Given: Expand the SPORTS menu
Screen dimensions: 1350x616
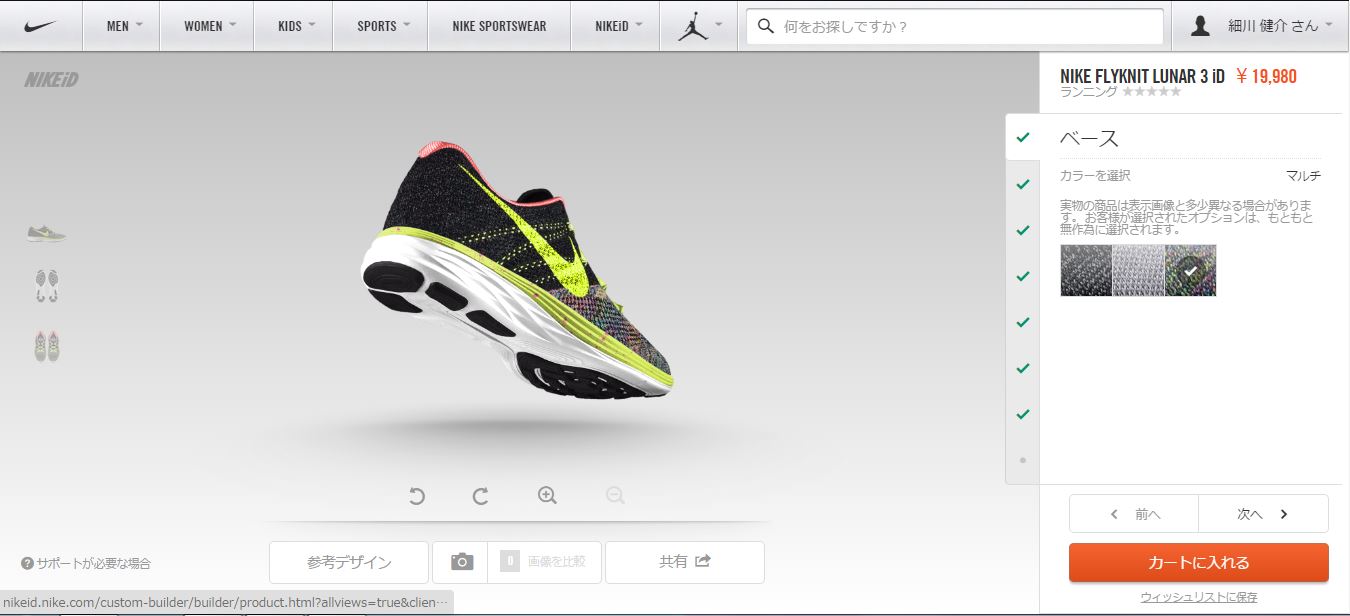Looking at the screenshot, I should point(383,26).
